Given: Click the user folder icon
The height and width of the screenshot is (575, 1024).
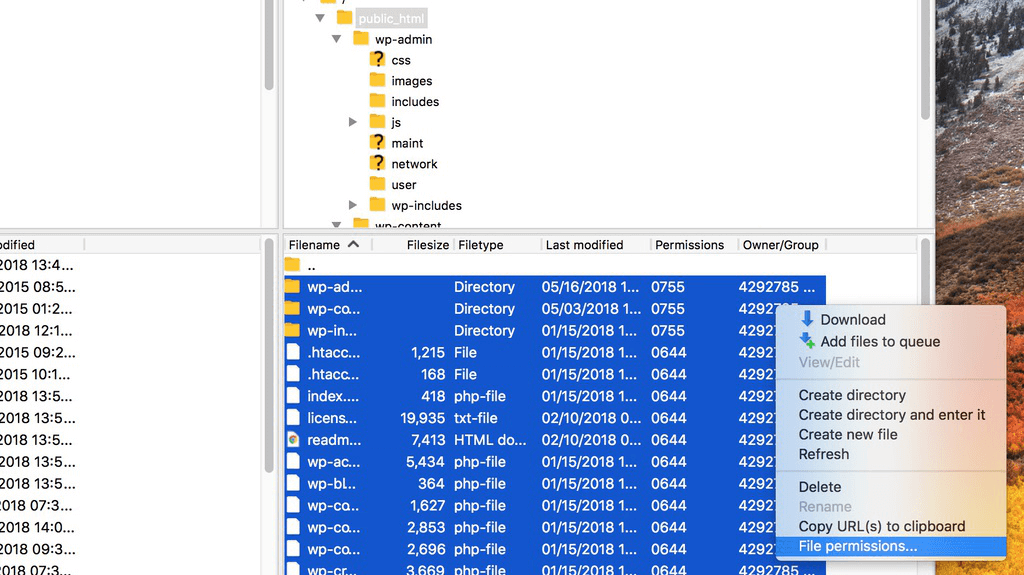Looking at the screenshot, I should click(377, 184).
